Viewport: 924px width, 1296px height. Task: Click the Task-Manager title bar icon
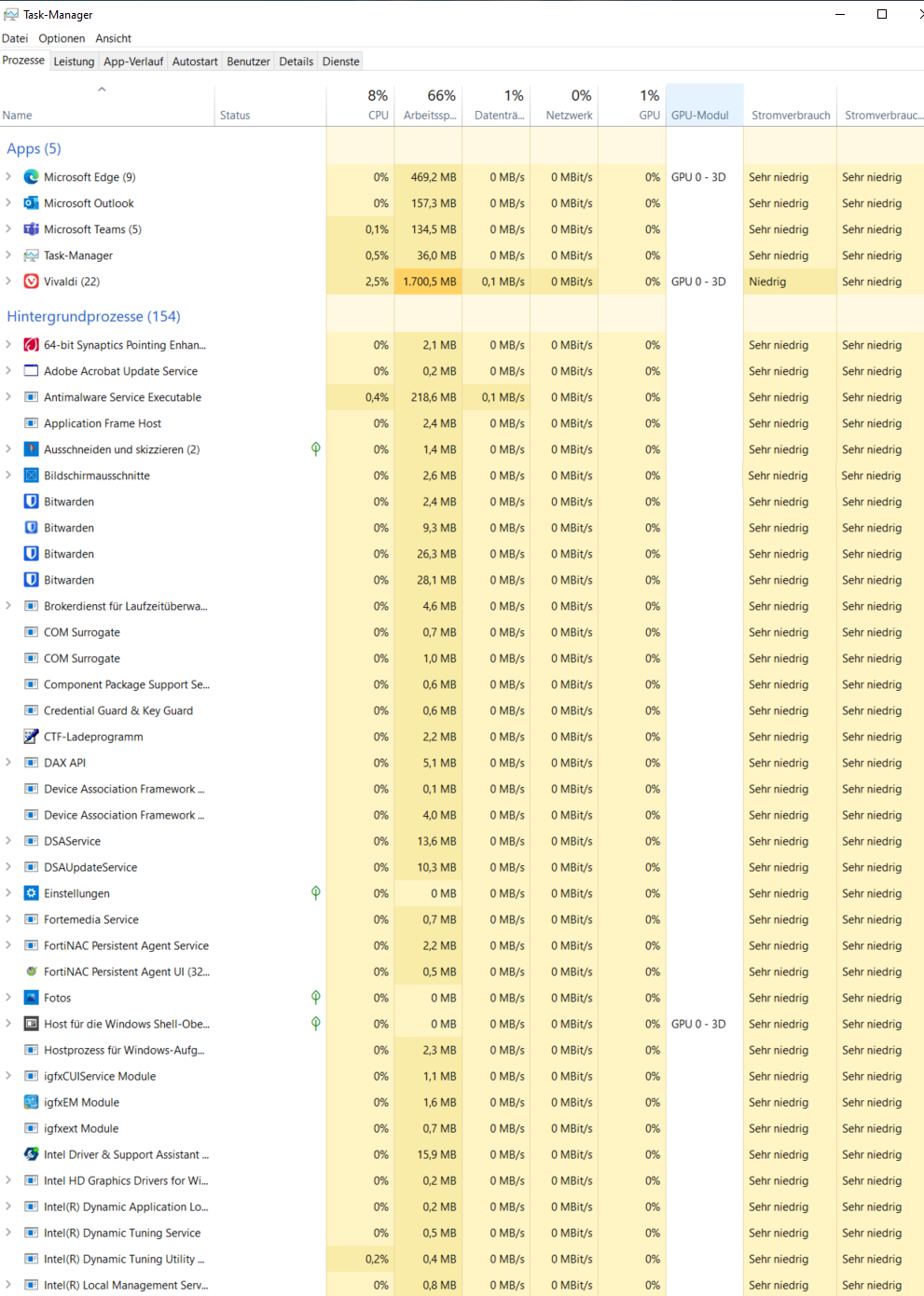11,15
